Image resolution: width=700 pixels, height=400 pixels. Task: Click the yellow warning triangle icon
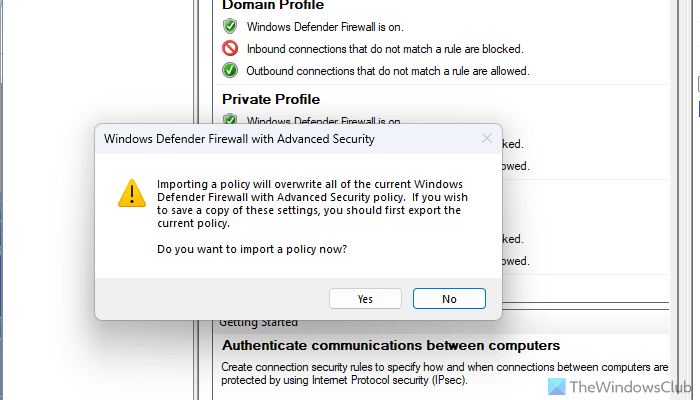[131, 193]
